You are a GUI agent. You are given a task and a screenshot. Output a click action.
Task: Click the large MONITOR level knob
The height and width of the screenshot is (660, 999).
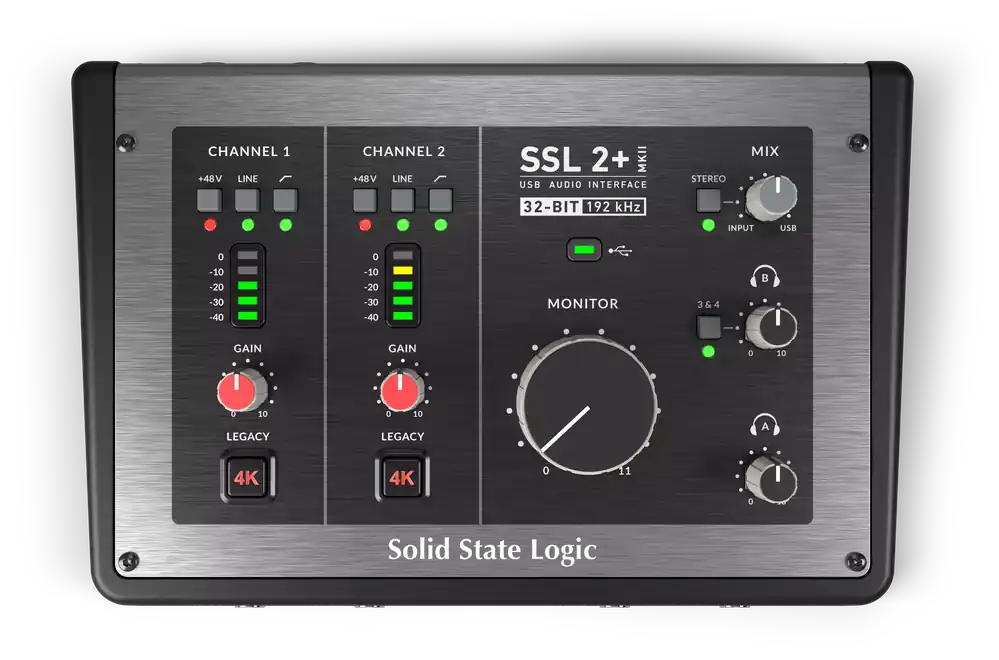[x=587, y=406]
